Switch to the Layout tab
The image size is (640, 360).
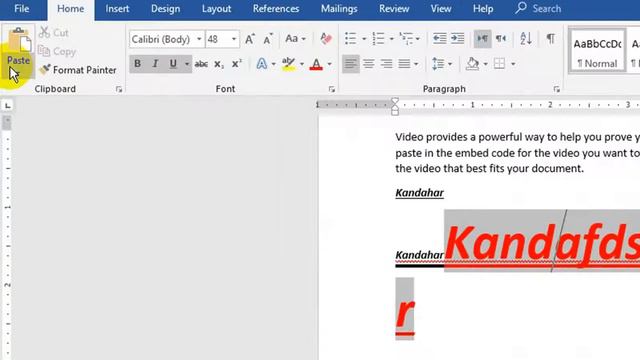(x=216, y=9)
